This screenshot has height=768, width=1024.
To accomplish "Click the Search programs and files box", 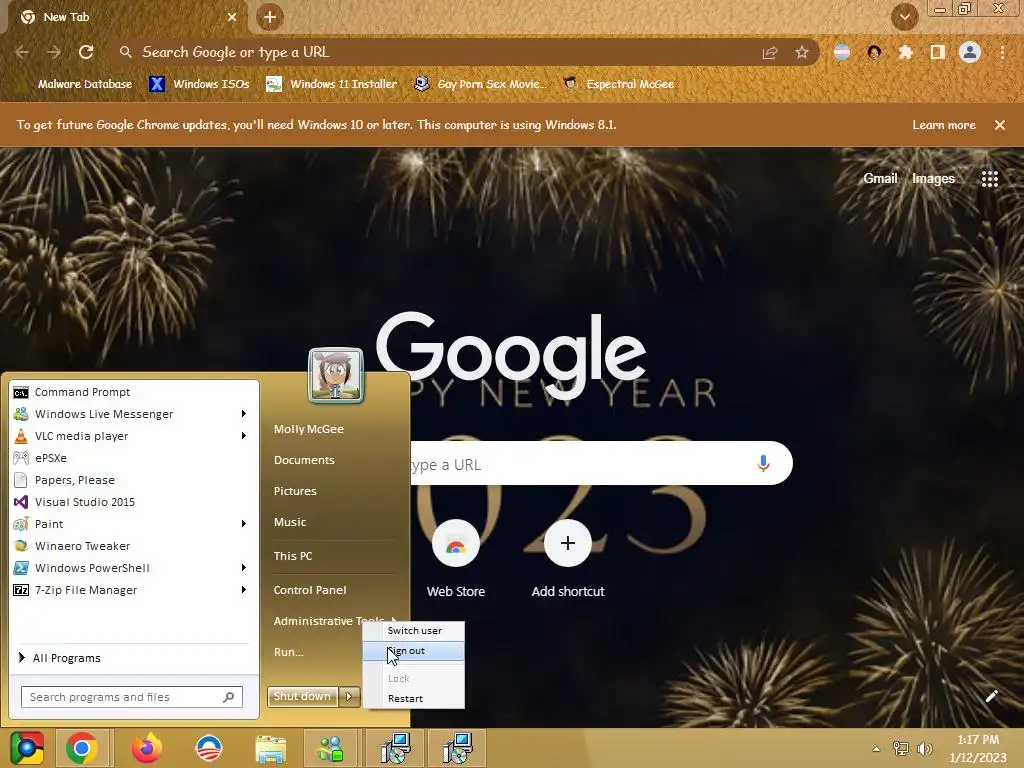I will pos(132,697).
